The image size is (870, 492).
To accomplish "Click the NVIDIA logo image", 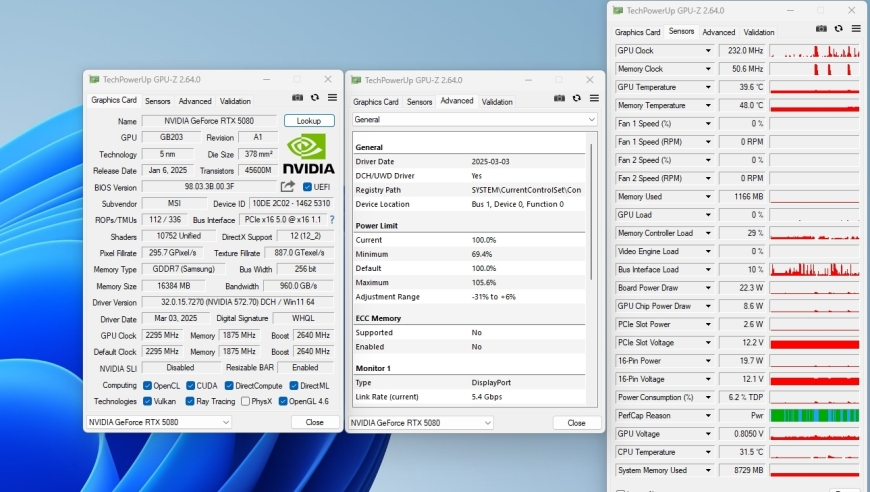I will pyautogui.click(x=308, y=154).
